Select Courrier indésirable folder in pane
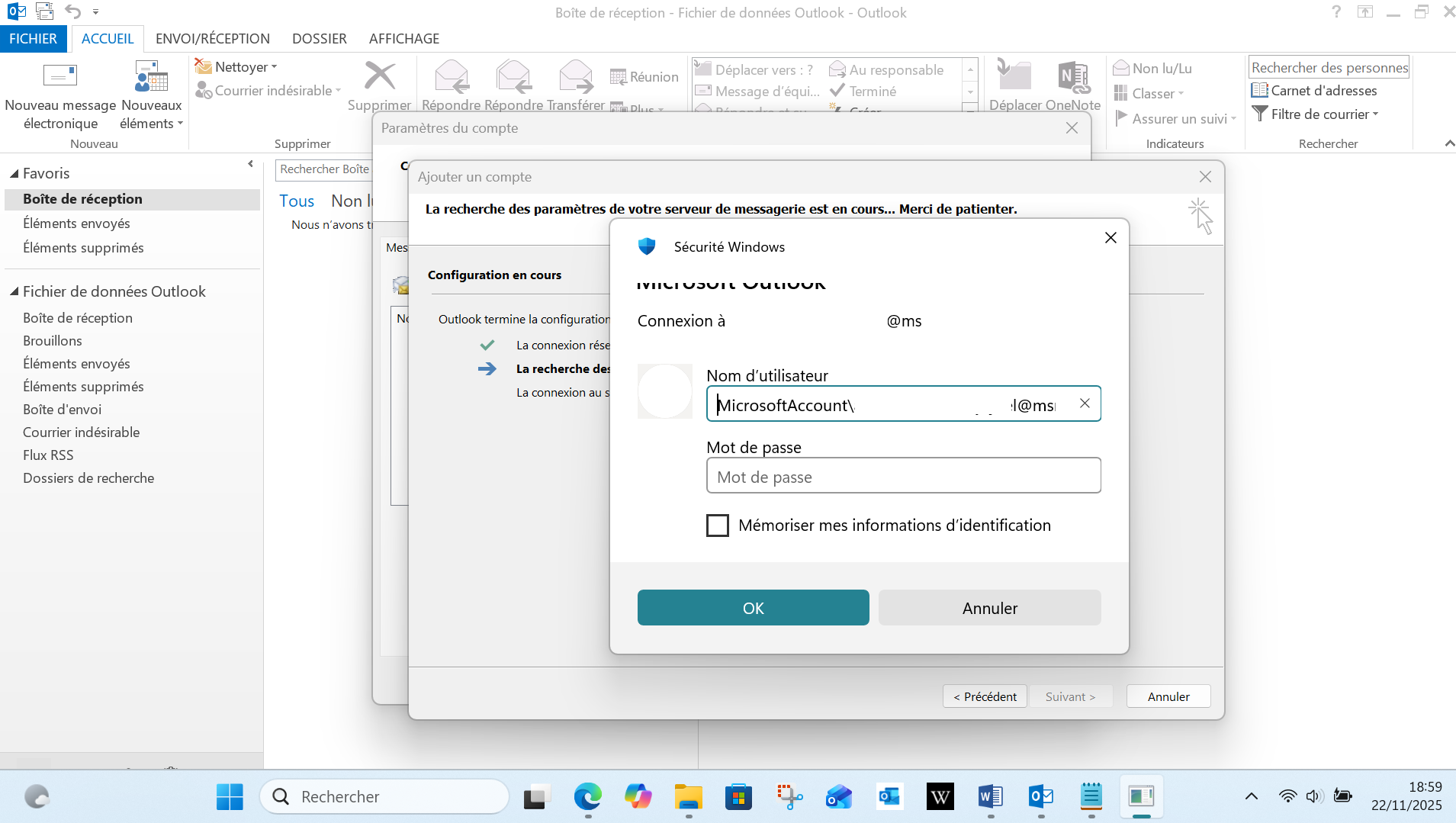This screenshot has width=1456, height=823. tap(82, 432)
